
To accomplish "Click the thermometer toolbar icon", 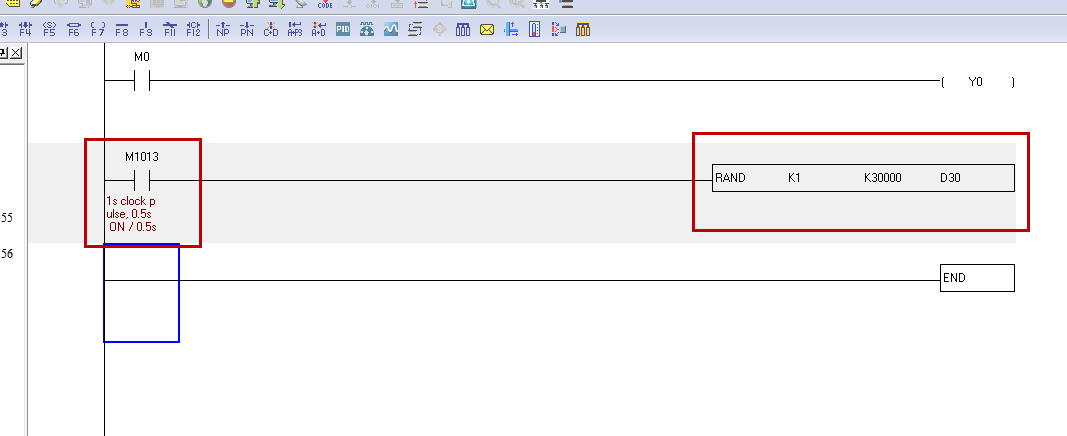I will tap(535, 29).
